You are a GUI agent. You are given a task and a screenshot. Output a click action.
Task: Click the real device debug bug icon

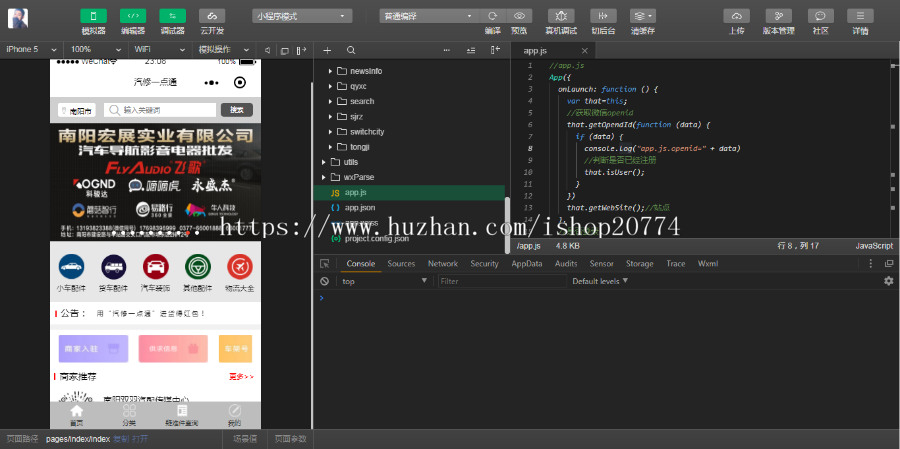561,16
